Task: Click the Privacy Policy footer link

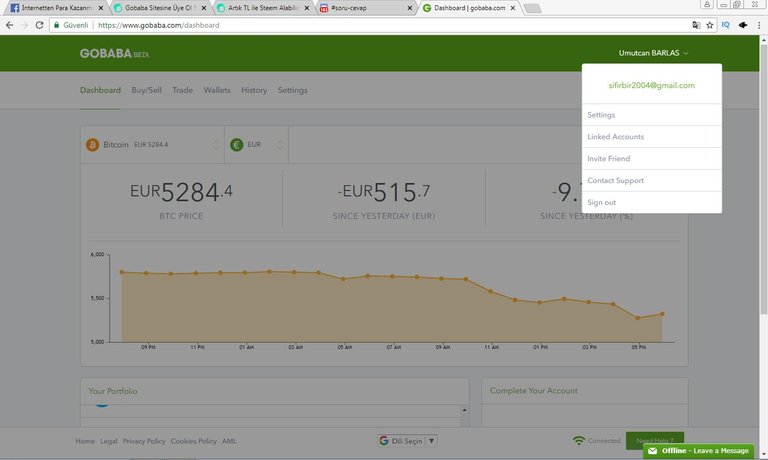Action: [x=144, y=441]
